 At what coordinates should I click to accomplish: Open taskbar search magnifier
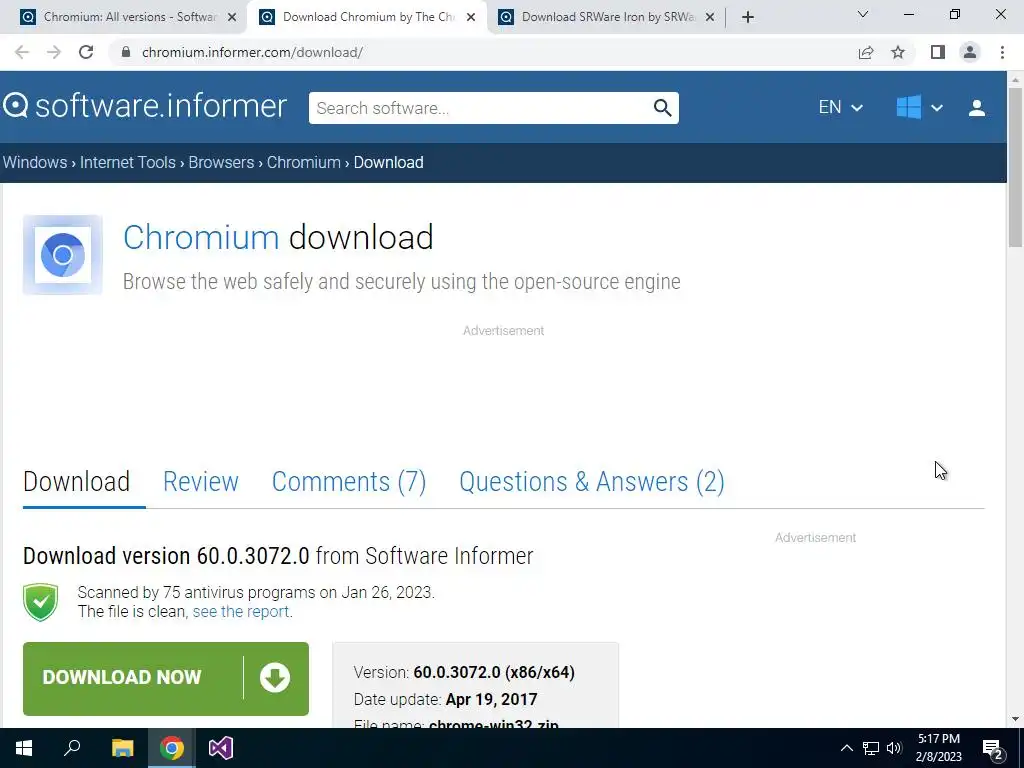pyautogui.click(x=72, y=748)
